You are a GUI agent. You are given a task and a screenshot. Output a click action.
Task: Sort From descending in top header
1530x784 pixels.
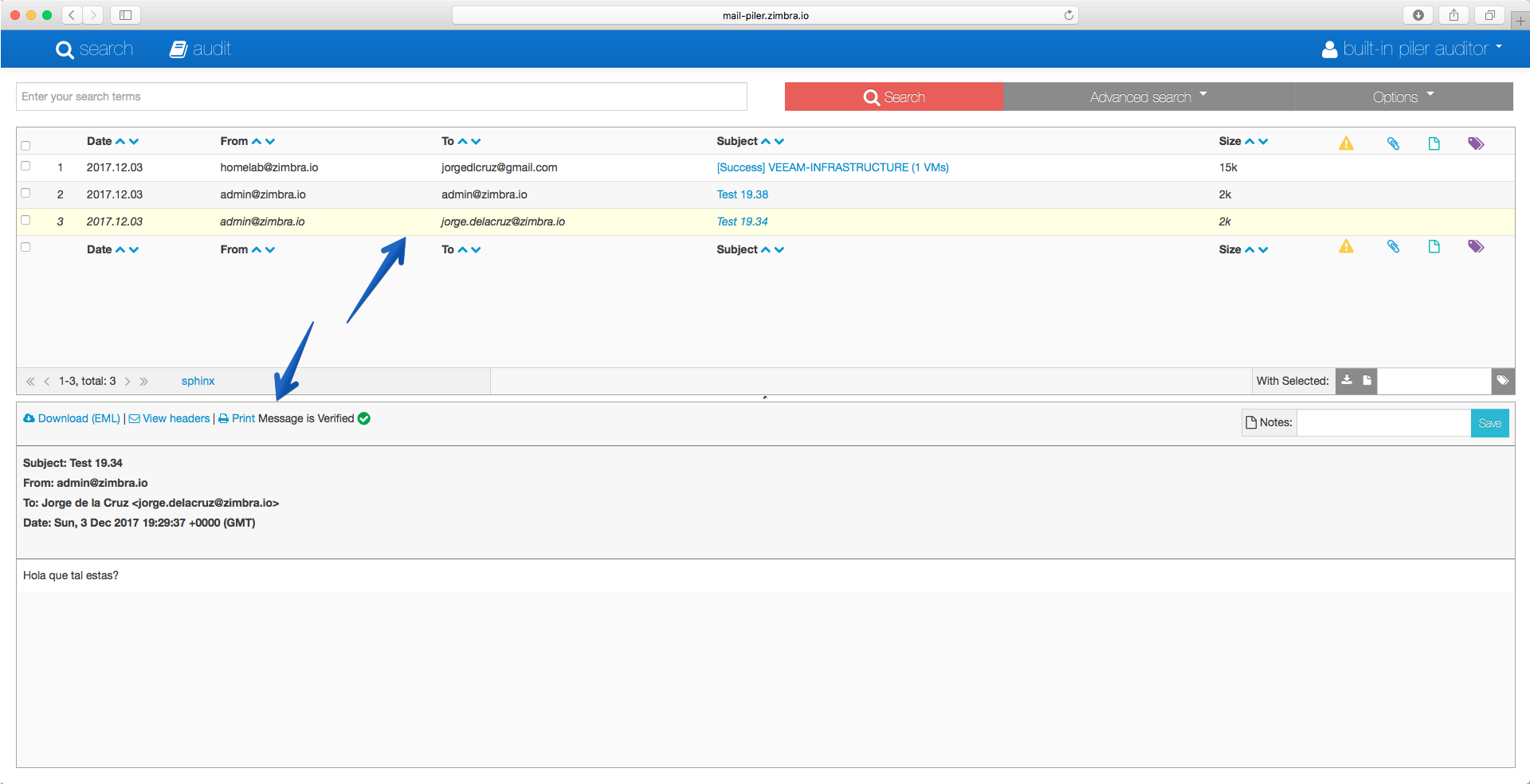click(x=270, y=141)
